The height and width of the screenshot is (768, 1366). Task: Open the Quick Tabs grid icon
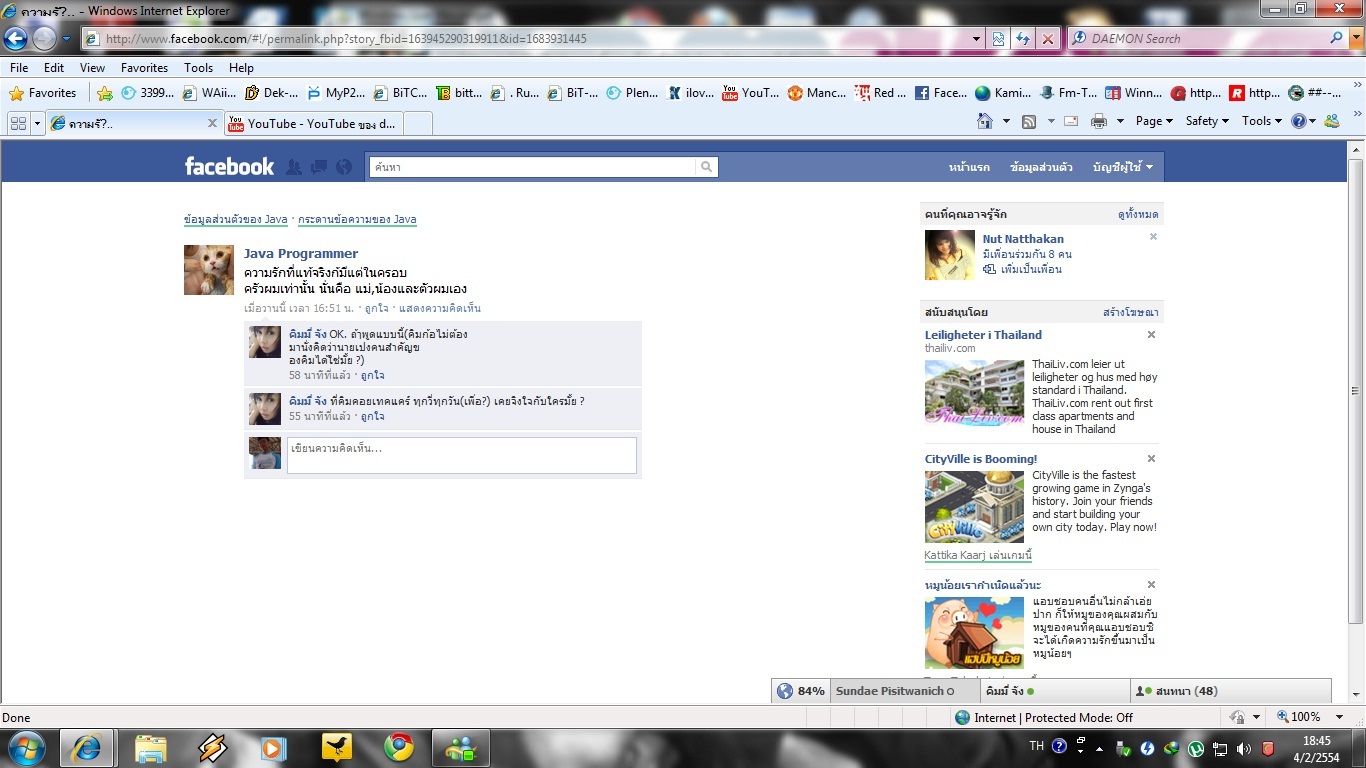pyautogui.click(x=18, y=123)
